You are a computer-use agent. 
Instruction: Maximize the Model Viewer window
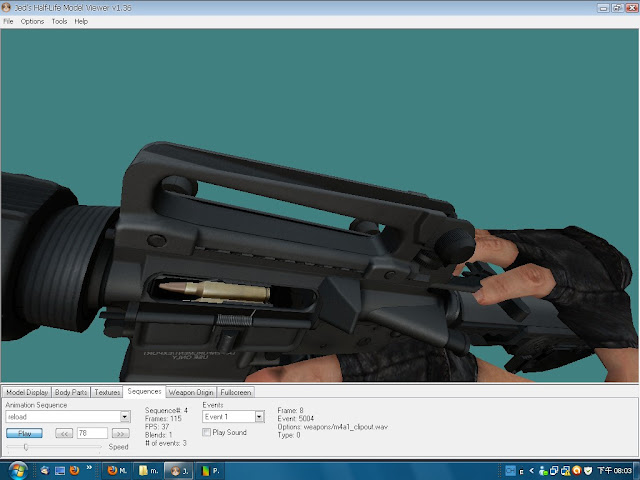[x=617, y=8]
